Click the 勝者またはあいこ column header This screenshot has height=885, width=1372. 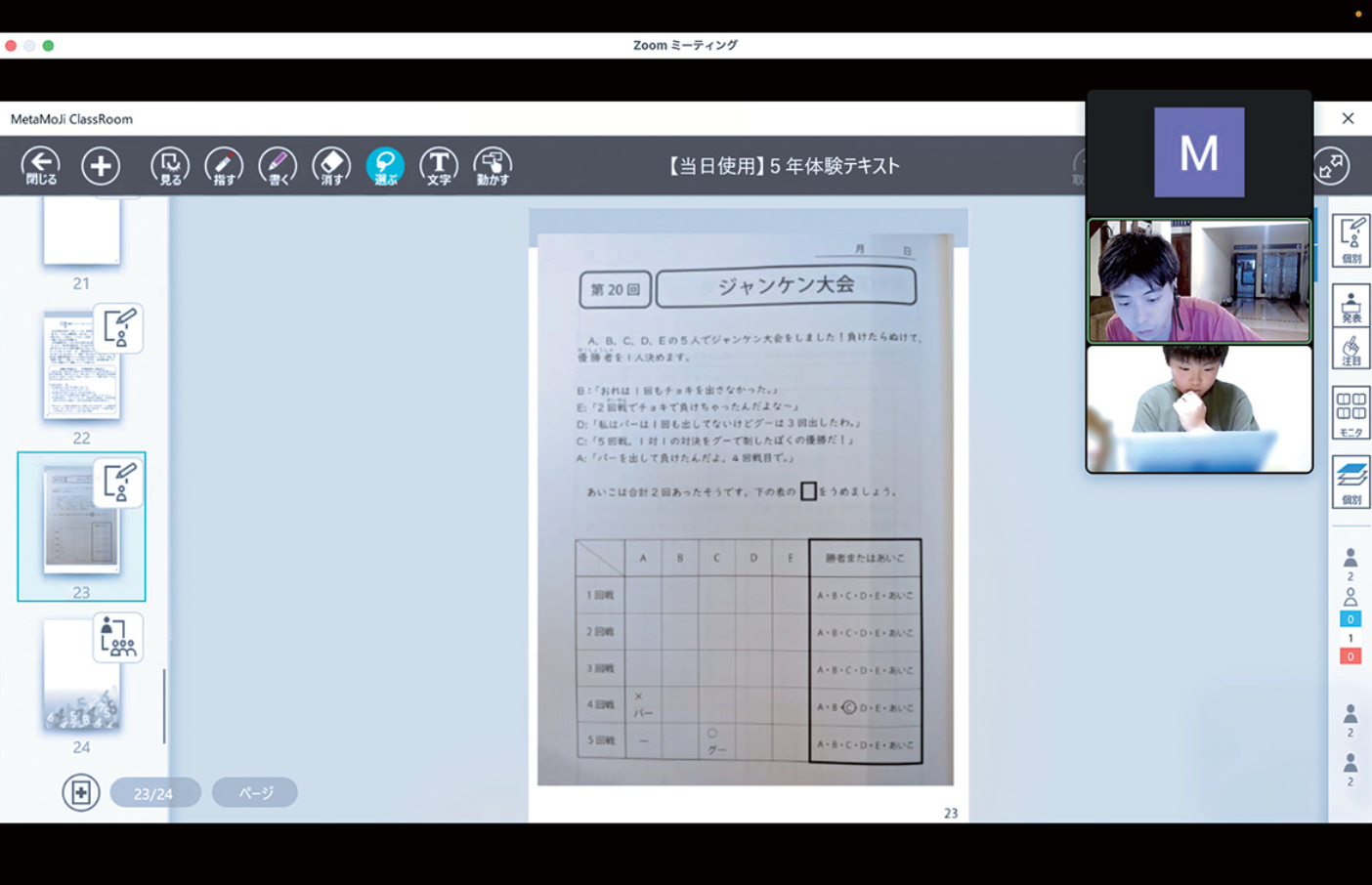865,558
